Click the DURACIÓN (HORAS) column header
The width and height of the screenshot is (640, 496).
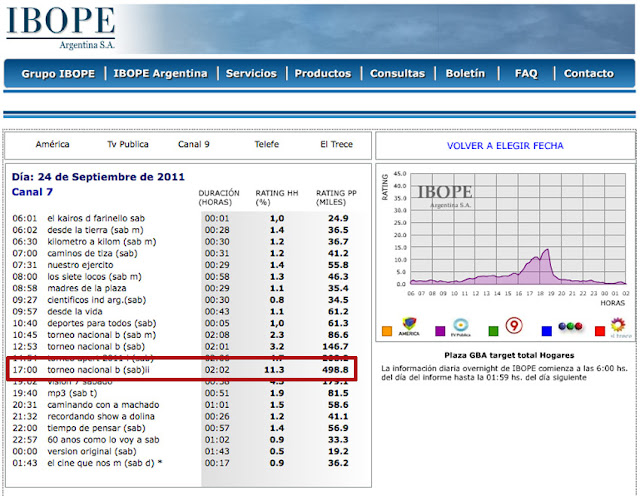(219, 198)
